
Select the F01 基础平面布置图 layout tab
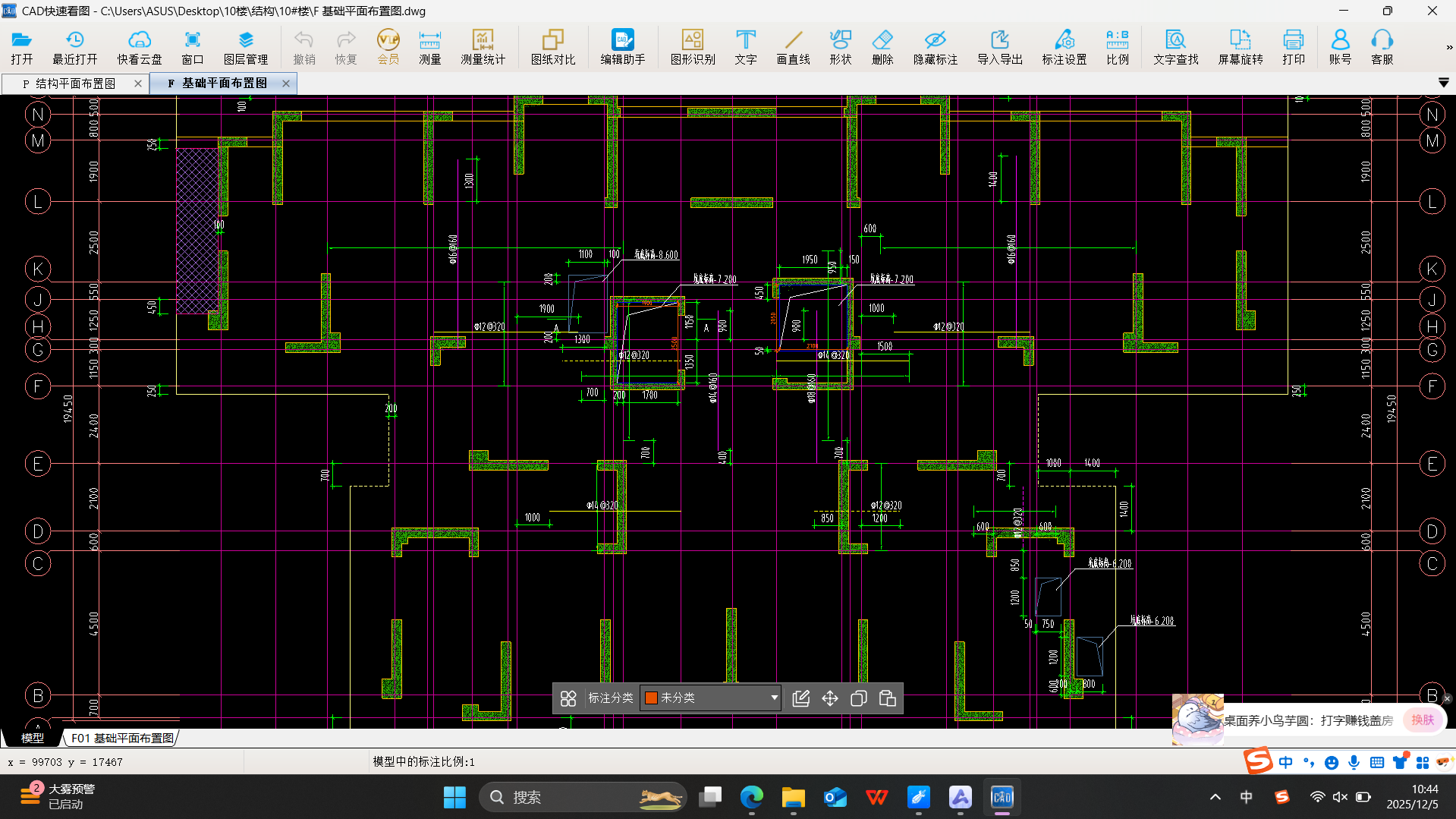tap(122, 738)
